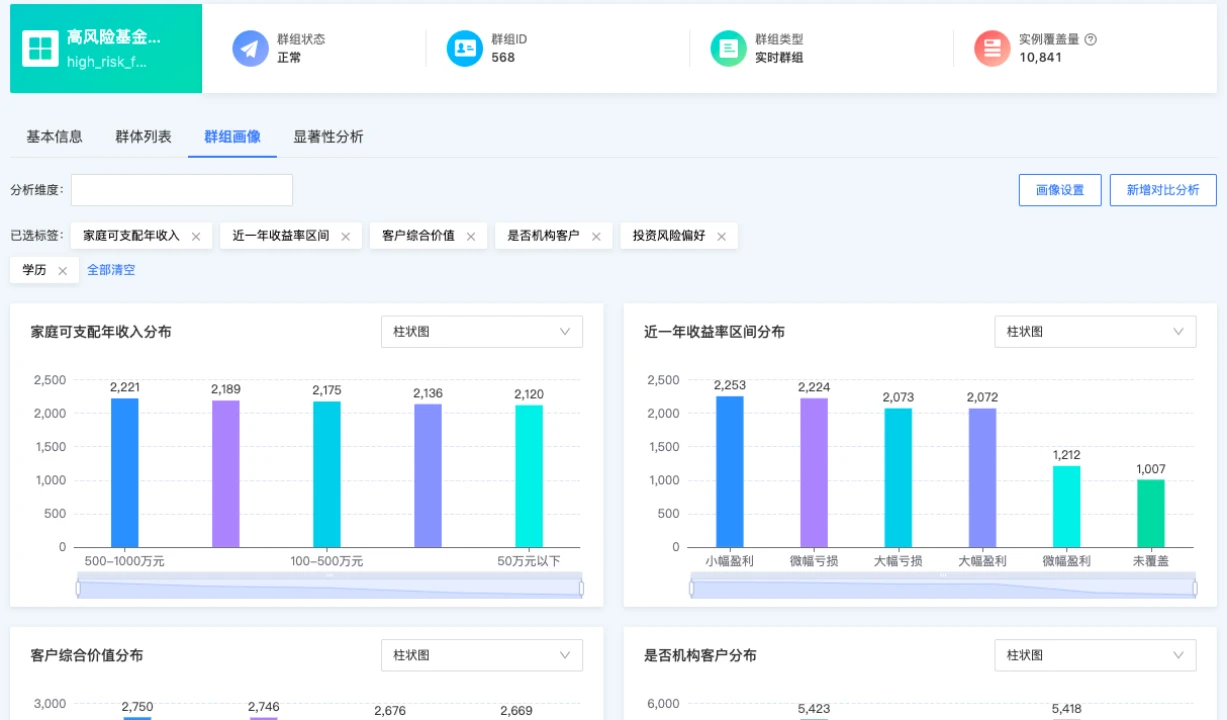Screen dimensions: 1227x720
Task: Select the 群组画像 tab
Action: coord(232,137)
